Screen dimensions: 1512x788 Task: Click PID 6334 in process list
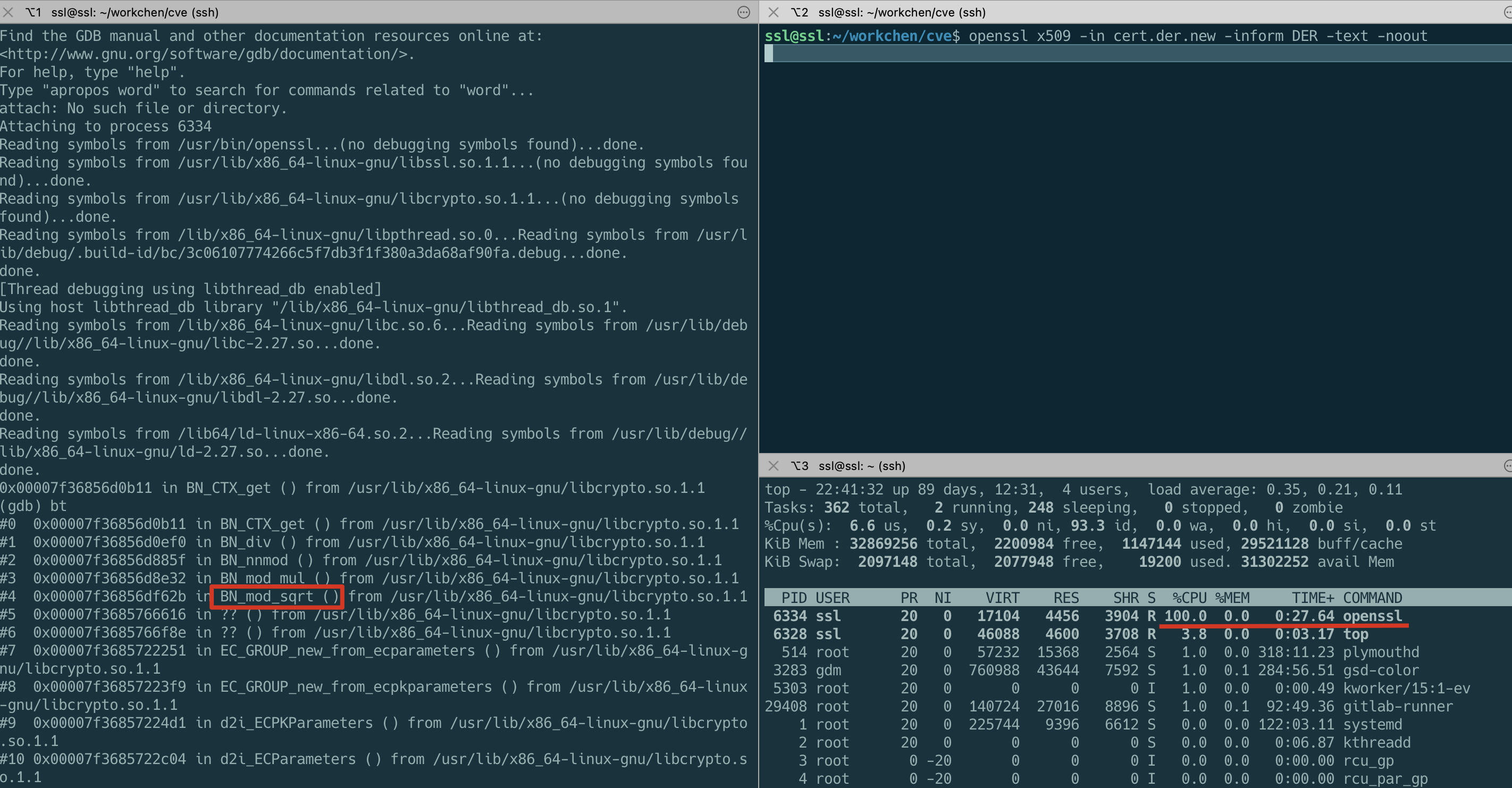click(789, 616)
